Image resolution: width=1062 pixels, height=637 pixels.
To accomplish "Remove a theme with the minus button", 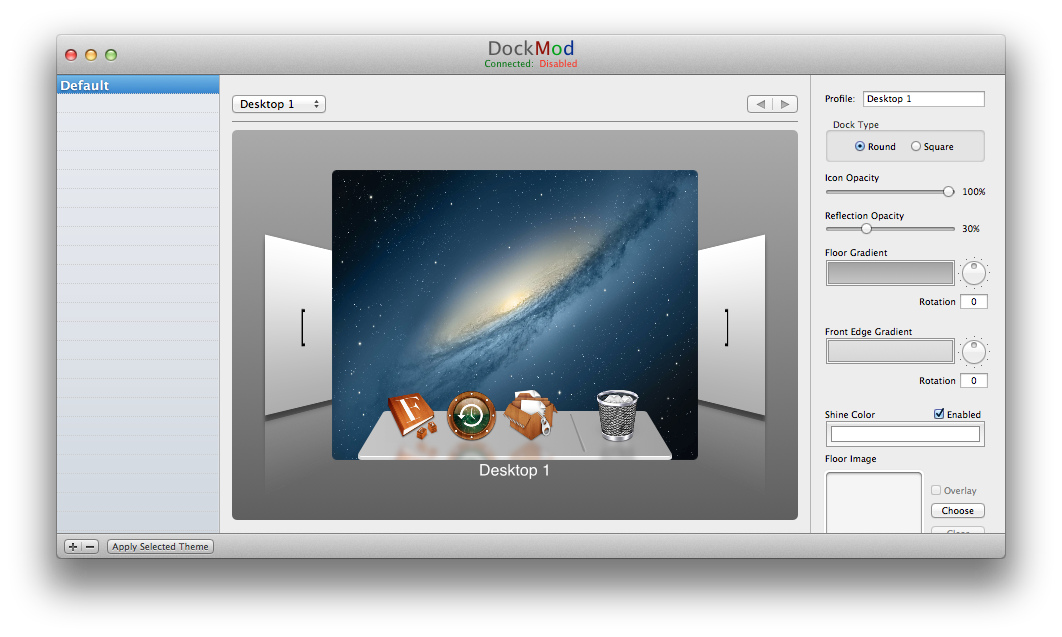I will (x=90, y=546).
